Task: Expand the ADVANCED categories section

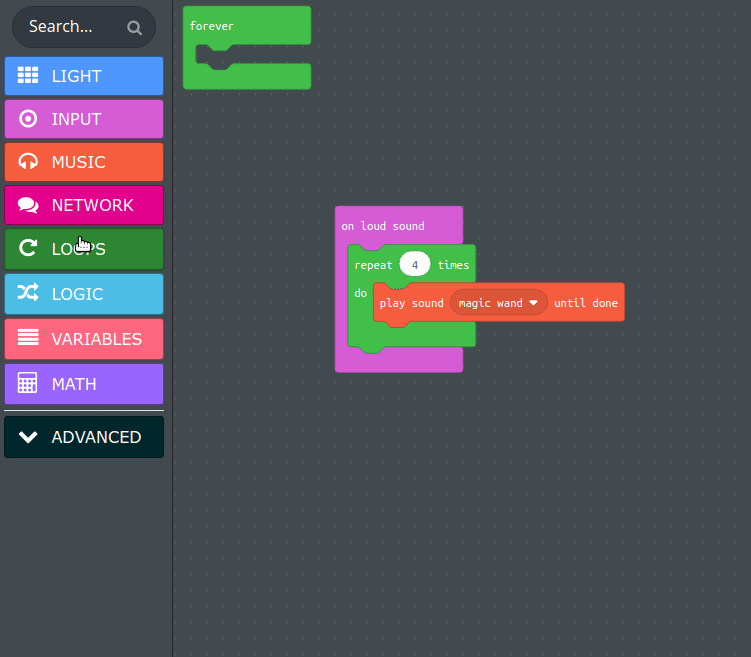Action: (x=84, y=437)
